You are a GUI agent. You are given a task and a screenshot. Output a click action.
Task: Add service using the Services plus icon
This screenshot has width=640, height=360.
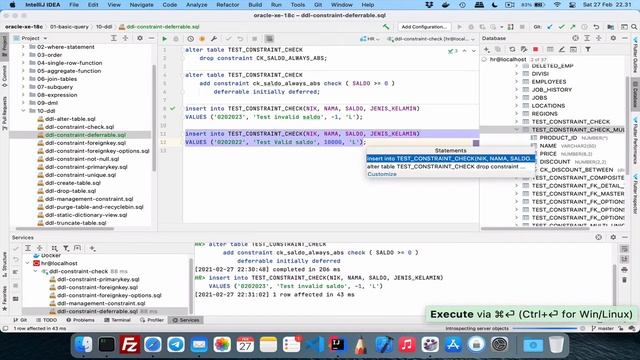point(92,248)
